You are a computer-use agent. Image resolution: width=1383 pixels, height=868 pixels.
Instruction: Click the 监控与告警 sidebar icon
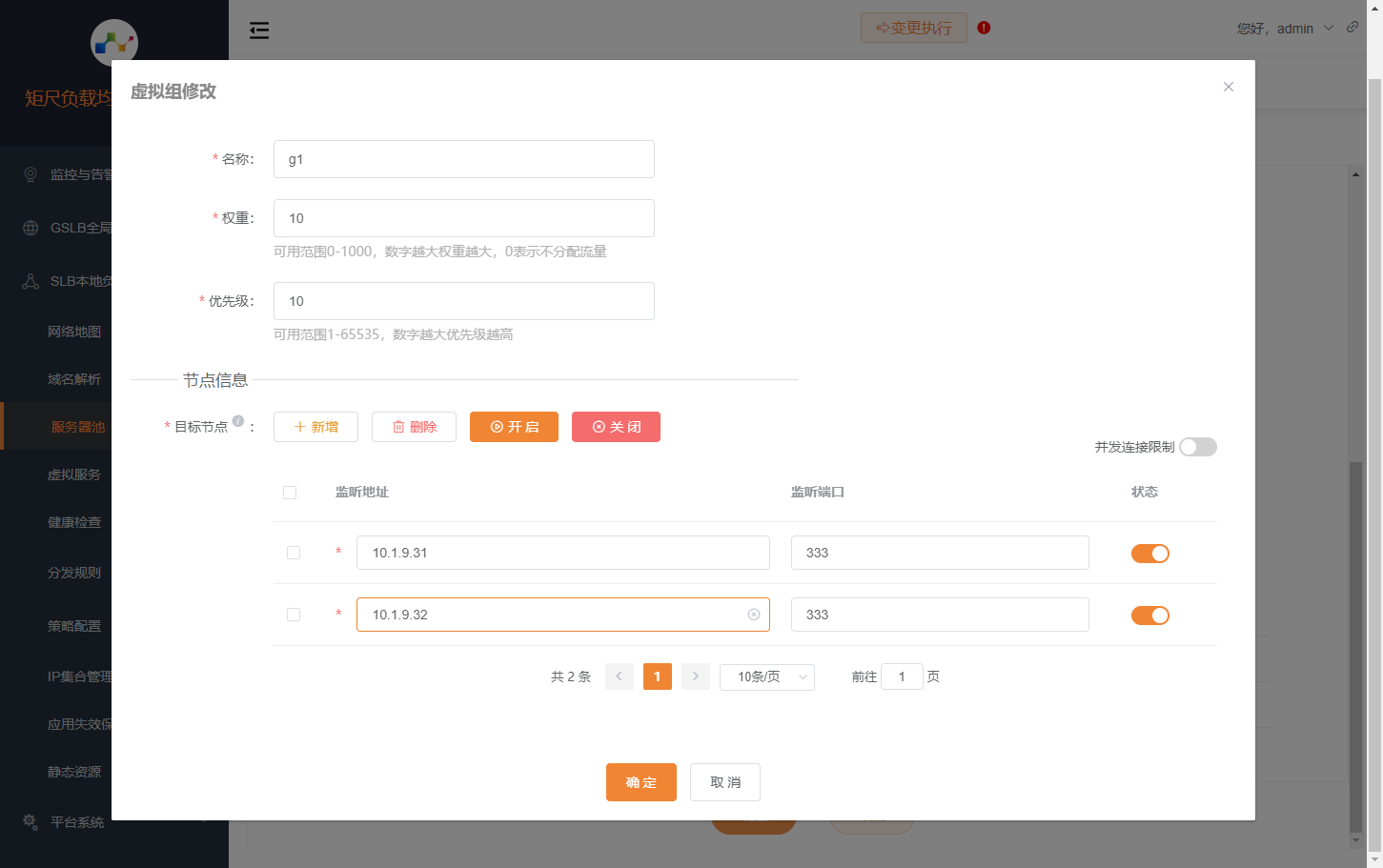click(x=31, y=174)
